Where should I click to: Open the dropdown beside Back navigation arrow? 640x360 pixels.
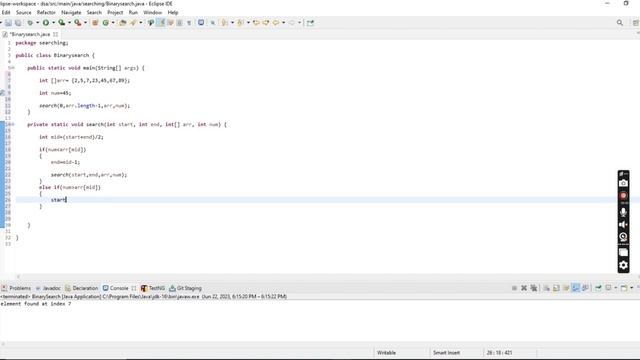click(283, 23)
